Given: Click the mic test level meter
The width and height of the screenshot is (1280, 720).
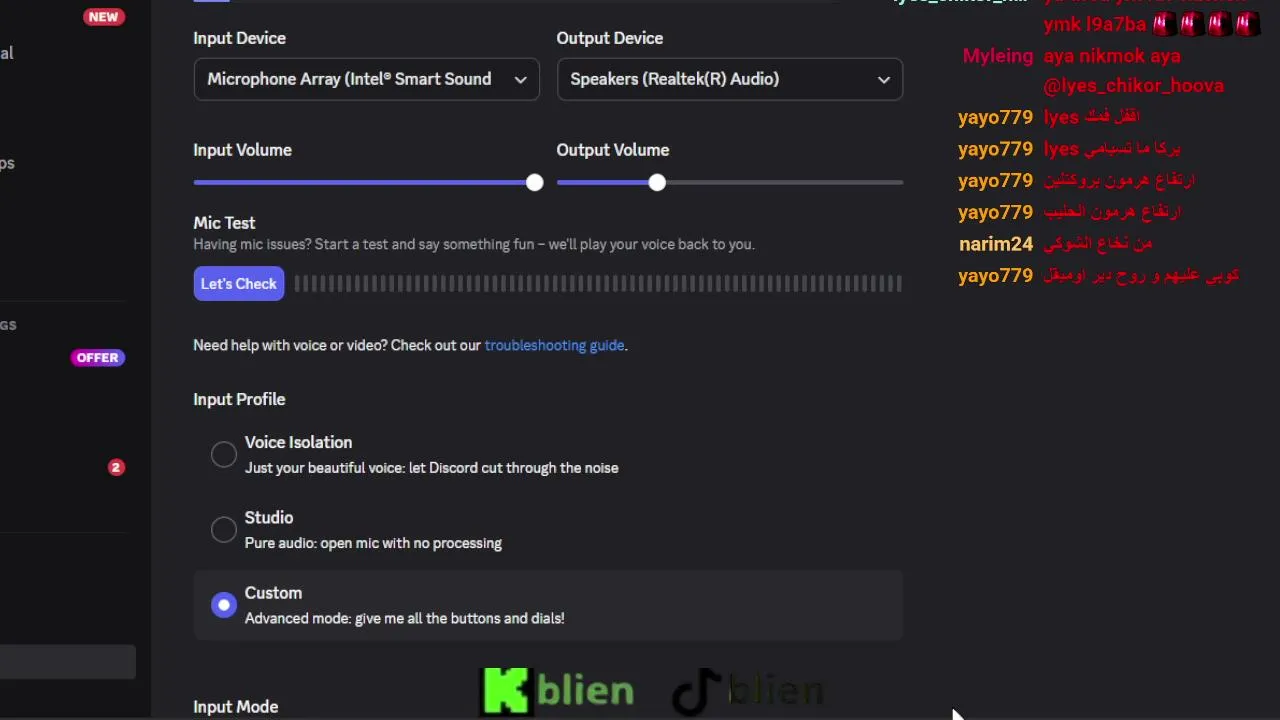Looking at the screenshot, I should [598, 284].
